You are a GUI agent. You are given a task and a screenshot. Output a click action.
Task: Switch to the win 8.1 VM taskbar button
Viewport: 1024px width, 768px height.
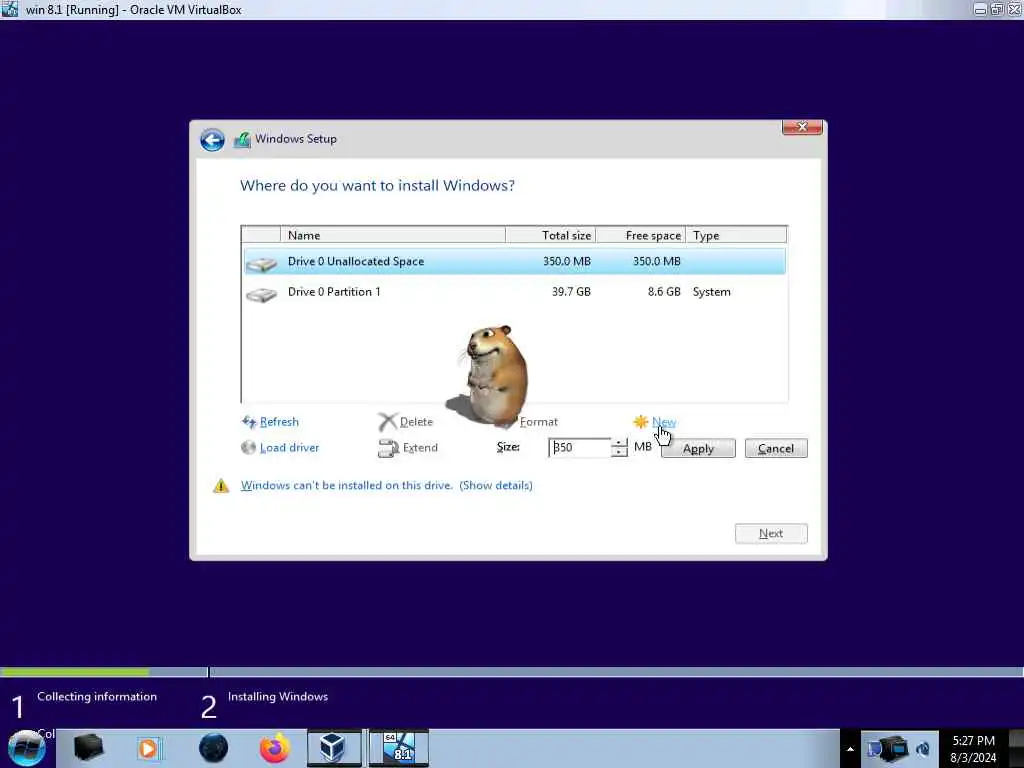(x=399, y=748)
